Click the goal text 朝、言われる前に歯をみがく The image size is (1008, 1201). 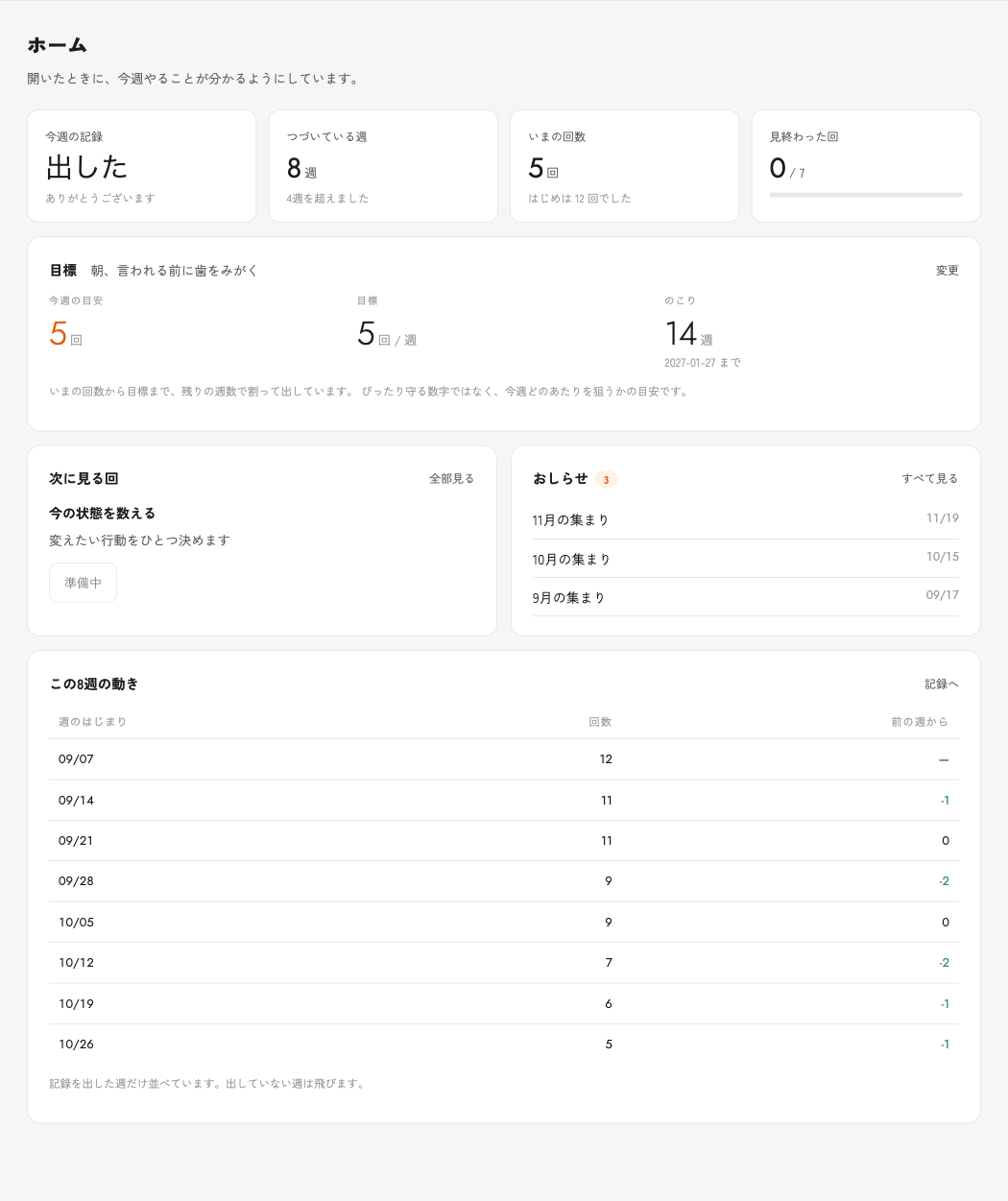(175, 271)
